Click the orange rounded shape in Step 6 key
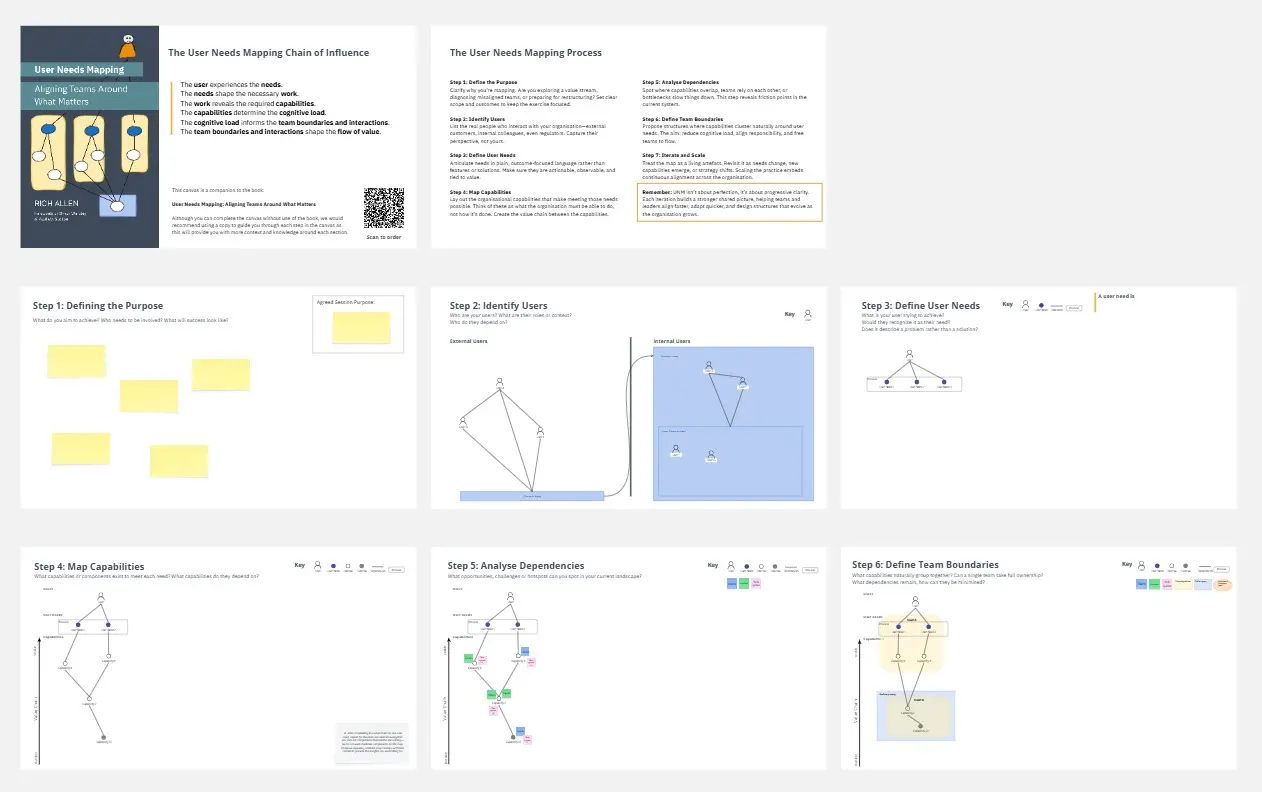The height and width of the screenshot is (792, 1262). coord(1222,584)
